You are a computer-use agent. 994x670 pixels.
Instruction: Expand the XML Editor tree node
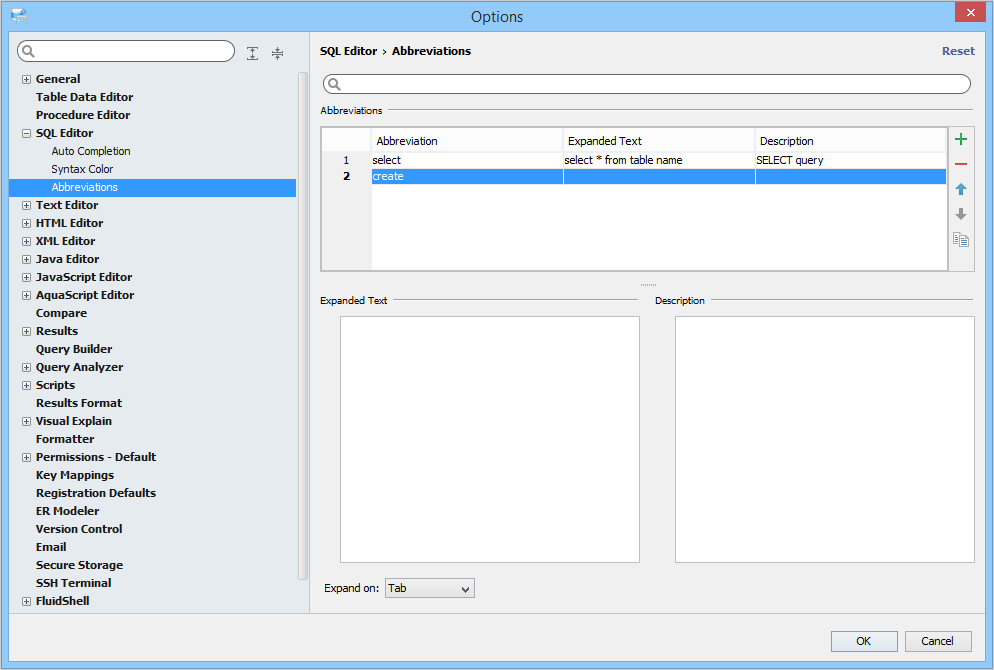tap(26, 242)
